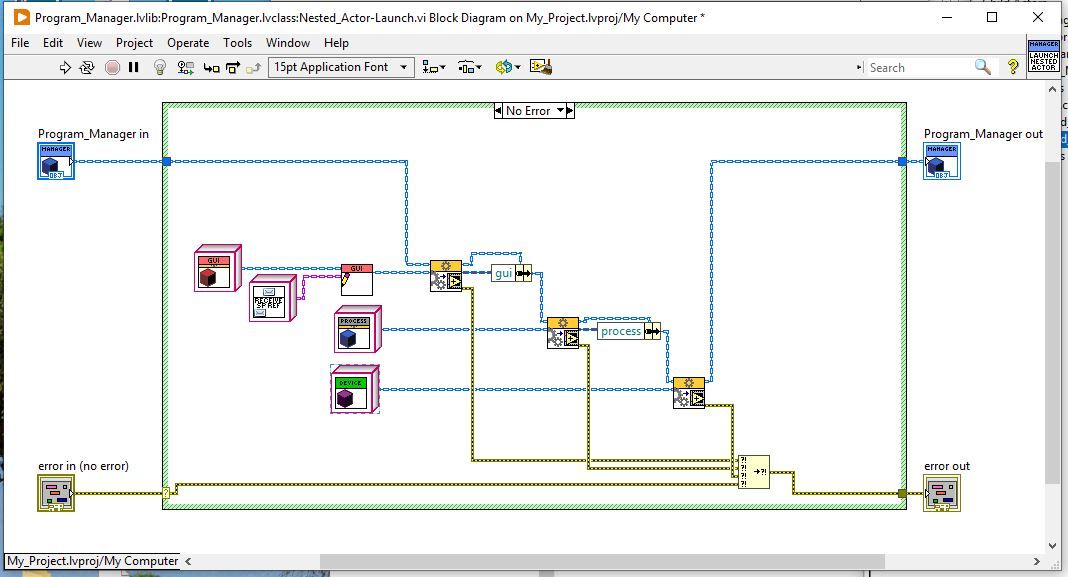Click the error out cluster terminal

click(x=942, y=493)
